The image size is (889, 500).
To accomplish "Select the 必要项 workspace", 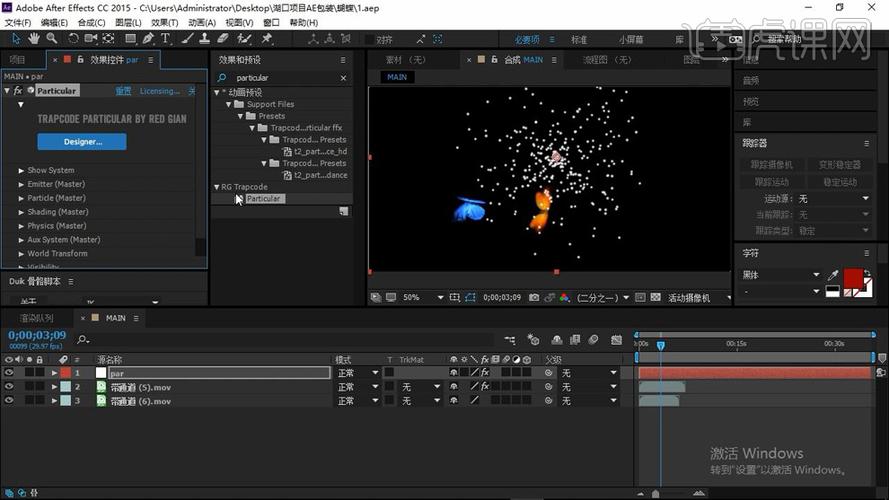I will [527, 40].
